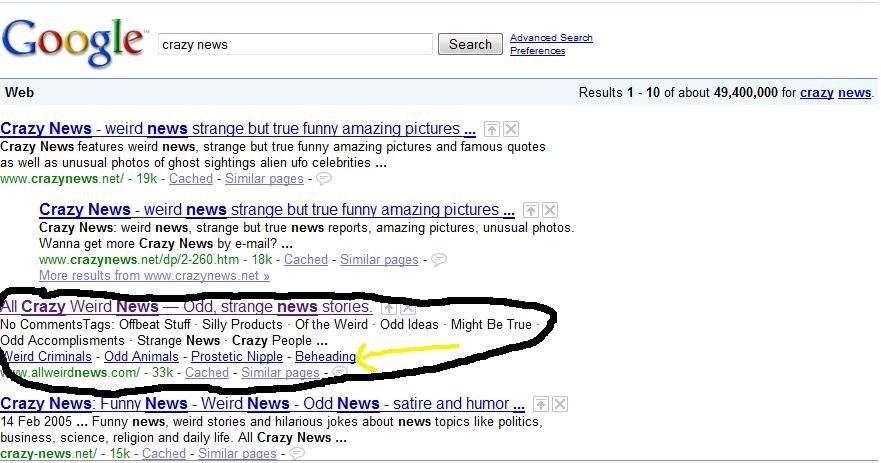This screenshot has height=463, width=881.
Task: Open search Preferences
Action: click(x=538, y=51)
